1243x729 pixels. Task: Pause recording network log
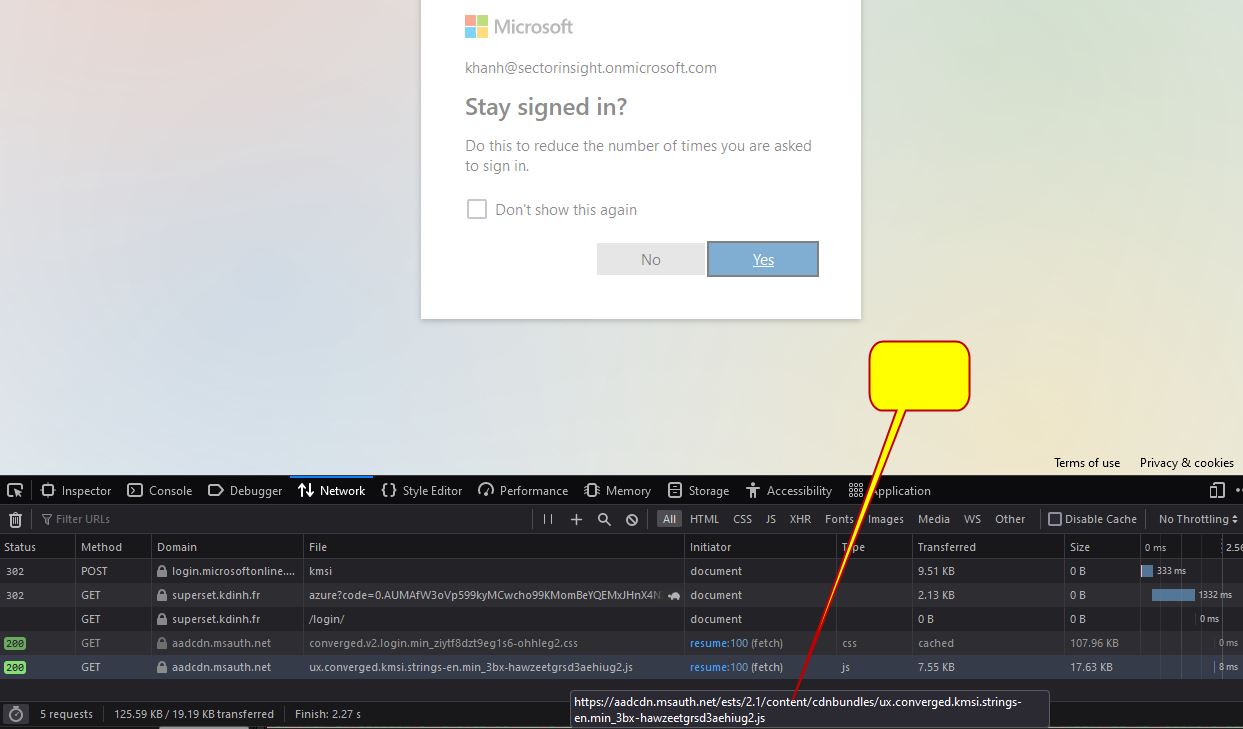click(548, 519)
